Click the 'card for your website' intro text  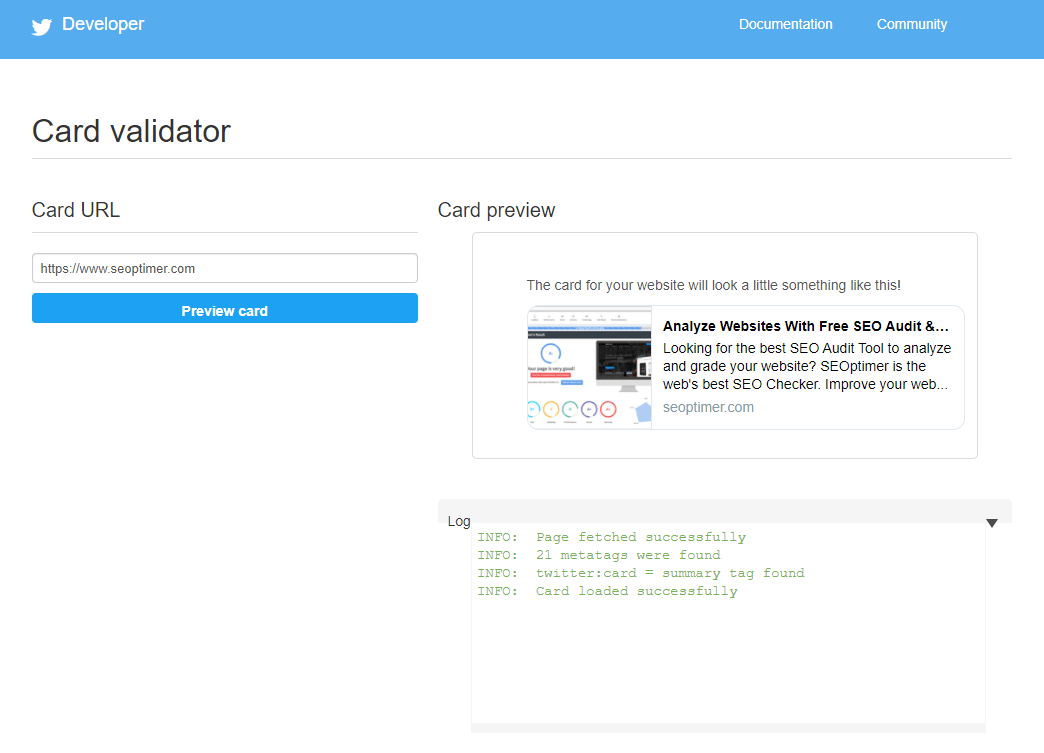point(713,285)
